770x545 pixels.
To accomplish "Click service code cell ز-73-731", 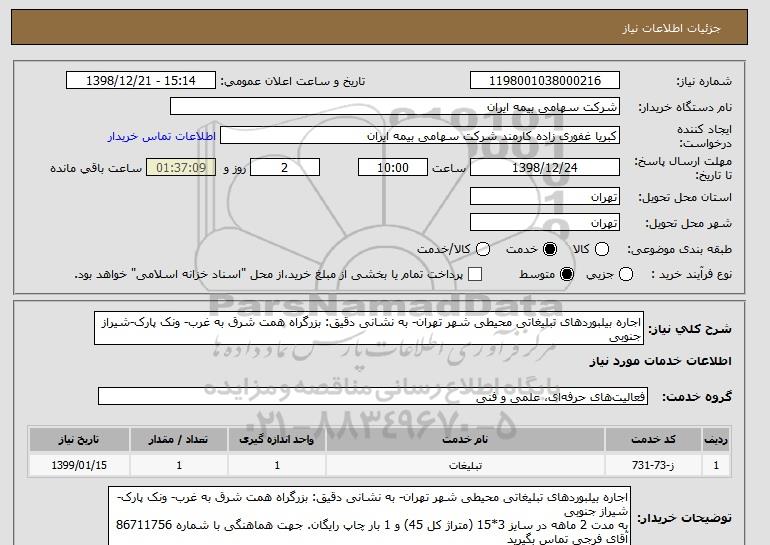I will coord(653,465).
